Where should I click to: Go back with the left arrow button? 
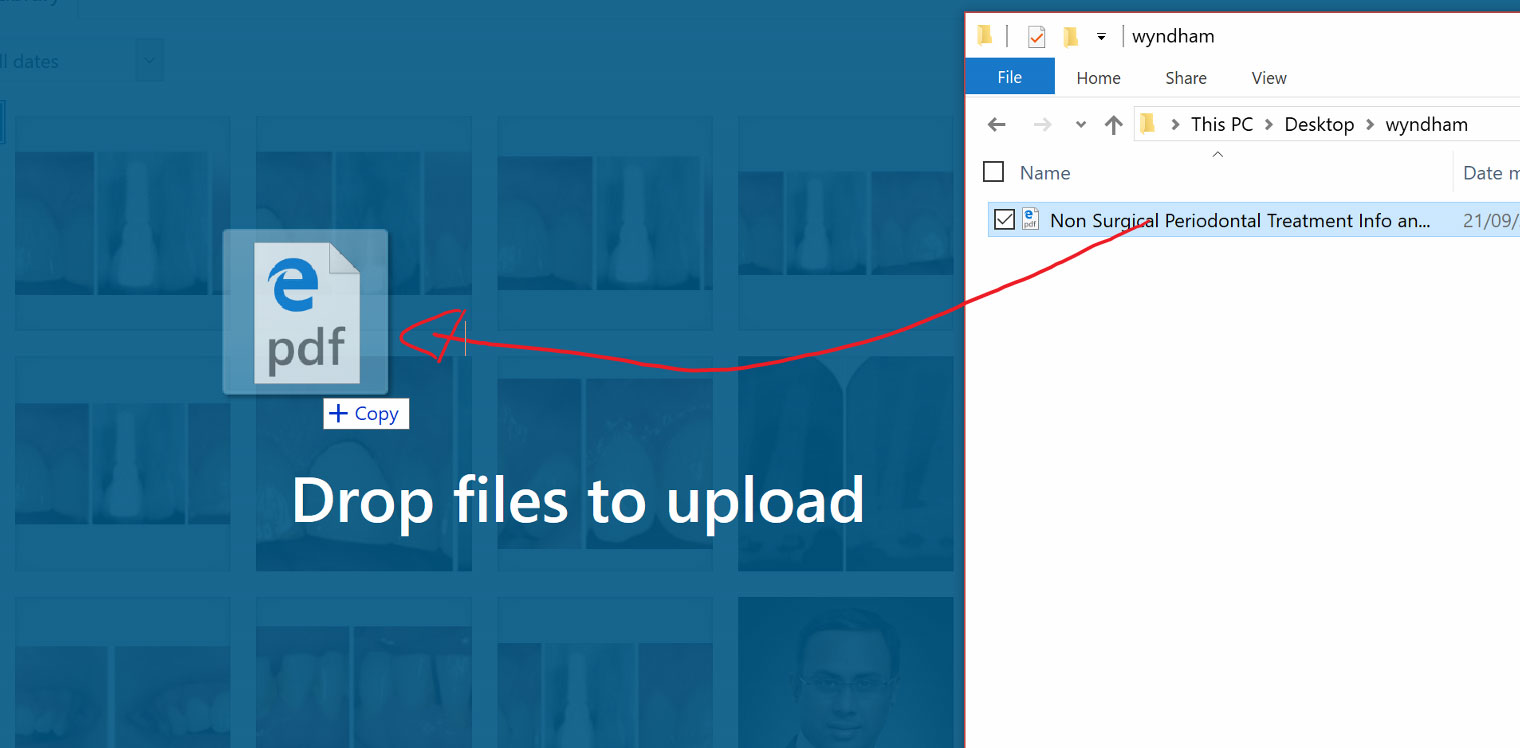[996, 125]
